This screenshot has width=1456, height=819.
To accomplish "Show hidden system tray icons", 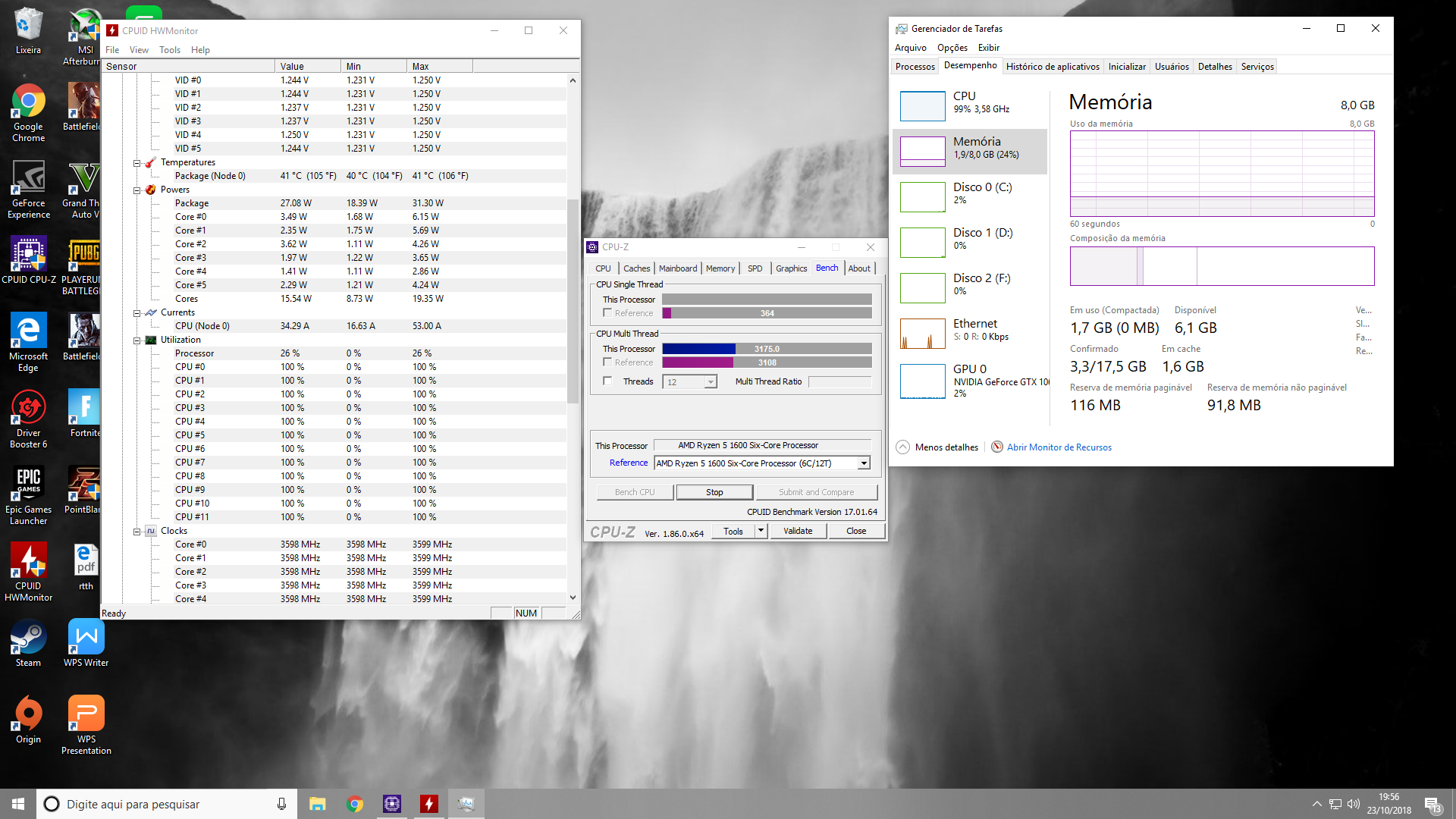I will tap(1317, 804).
